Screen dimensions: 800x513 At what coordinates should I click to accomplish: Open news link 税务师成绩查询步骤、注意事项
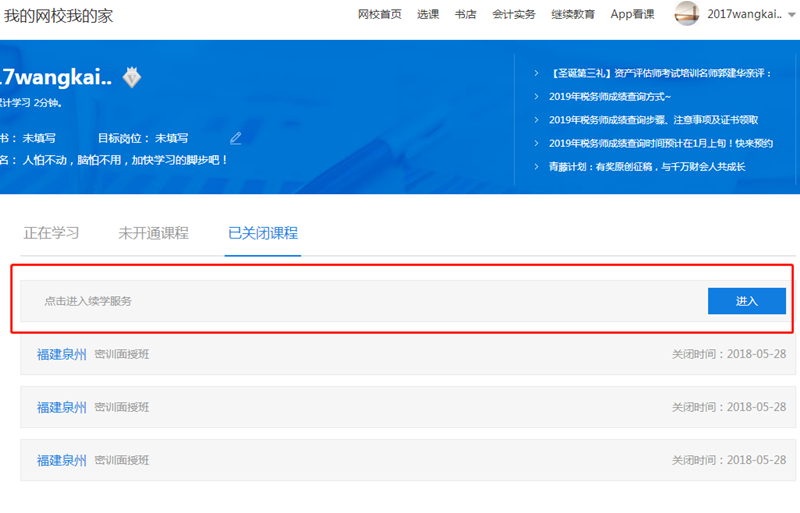(x=654, y=120)
